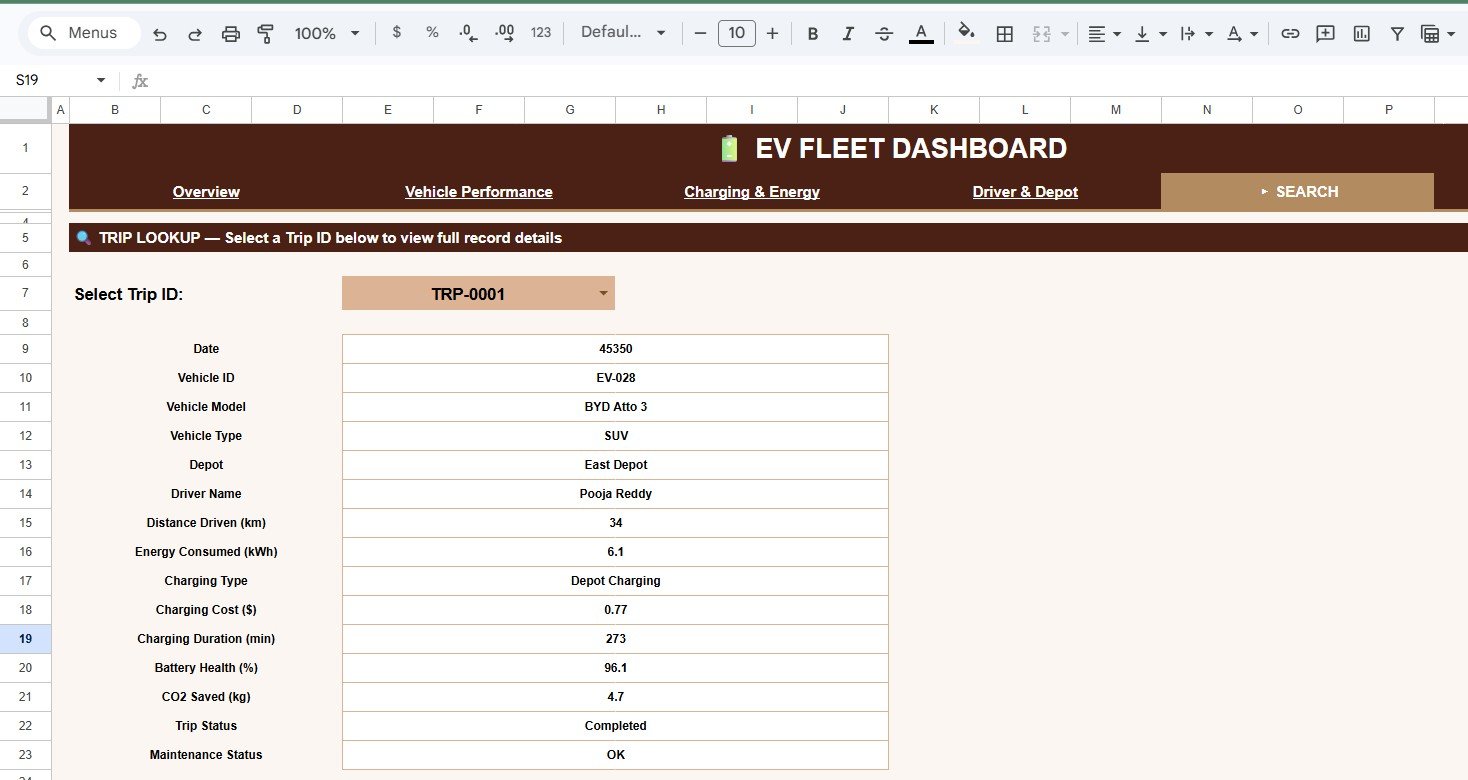Increase decimal places
Screen dimensions: 1468x780
click(505, 33)
